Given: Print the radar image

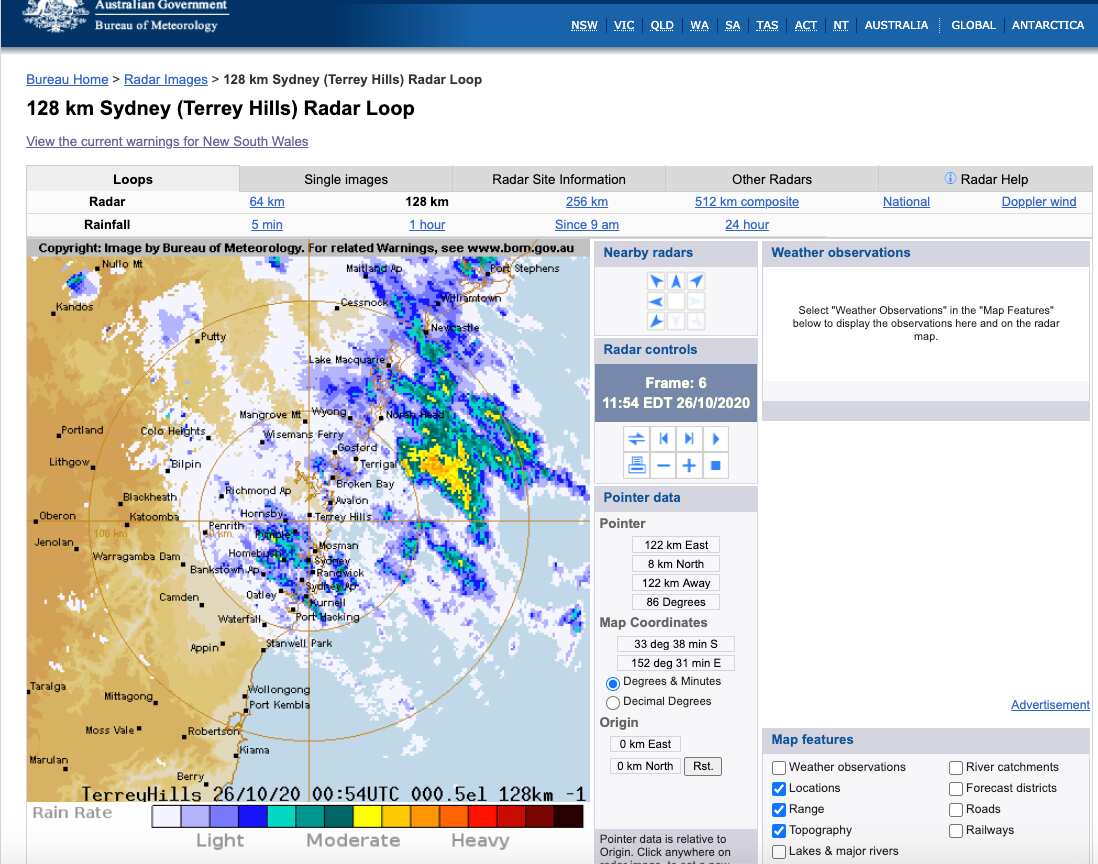Looking at the screenshot, I should coord(637,464).
